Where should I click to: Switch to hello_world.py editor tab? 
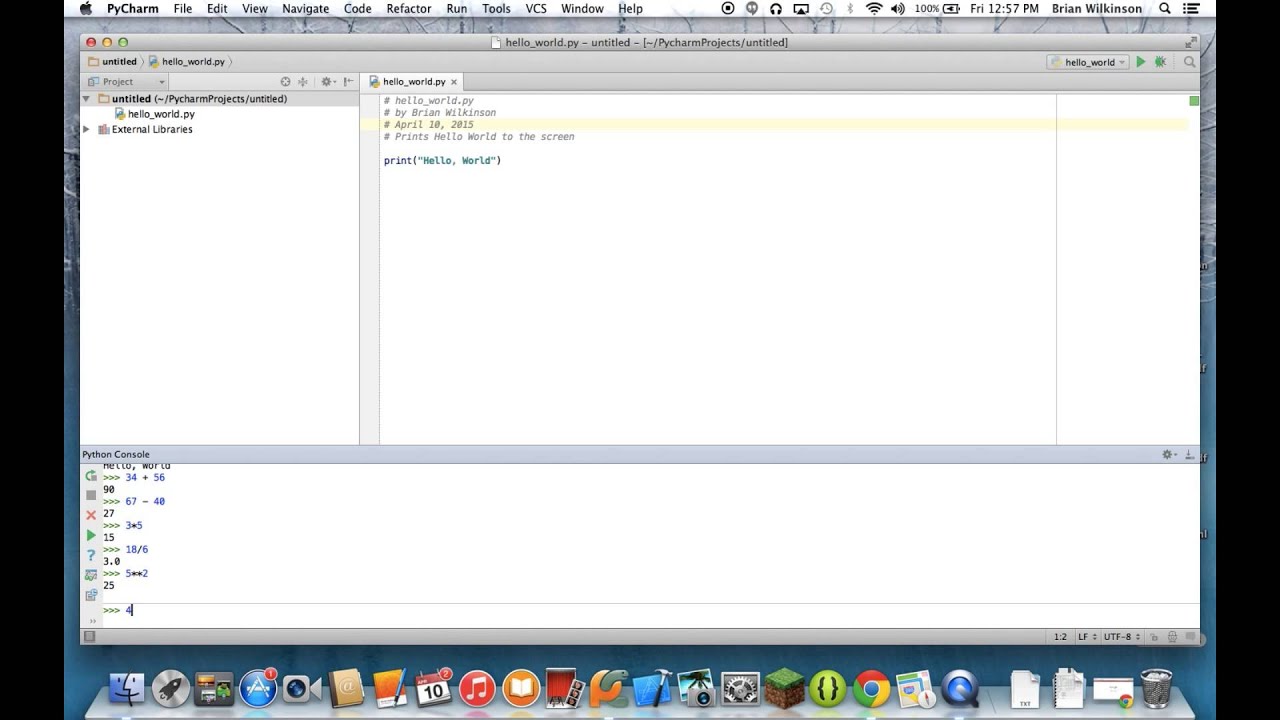click(413, 82)
